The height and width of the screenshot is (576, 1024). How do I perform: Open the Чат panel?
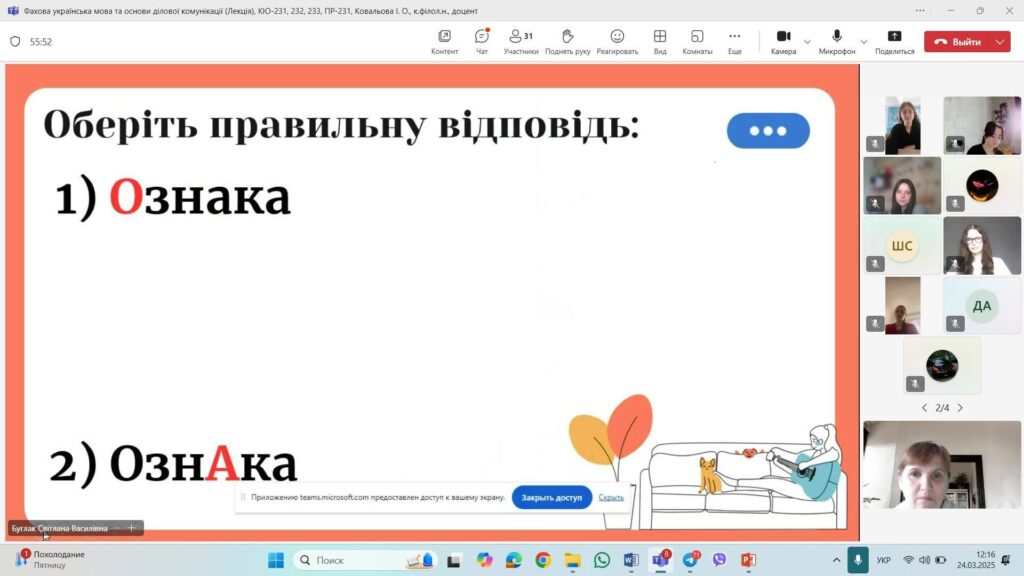482,41
